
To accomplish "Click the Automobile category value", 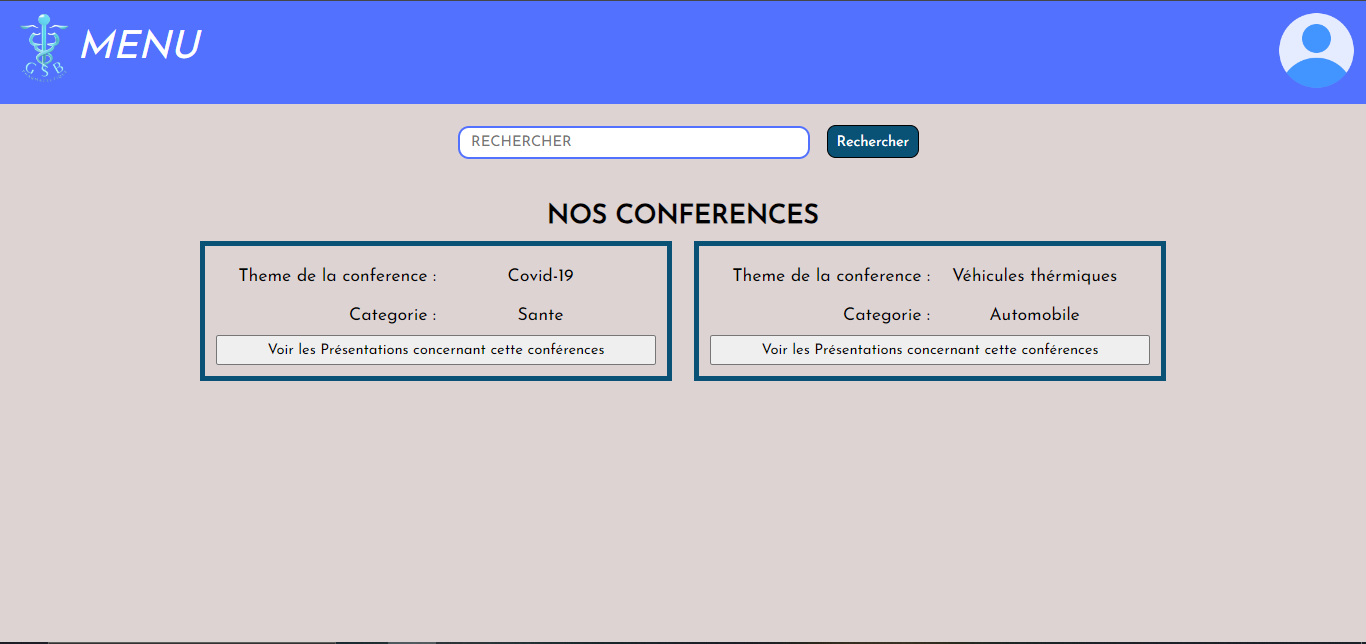I will pyautogui.click(x=1034, y=315).
